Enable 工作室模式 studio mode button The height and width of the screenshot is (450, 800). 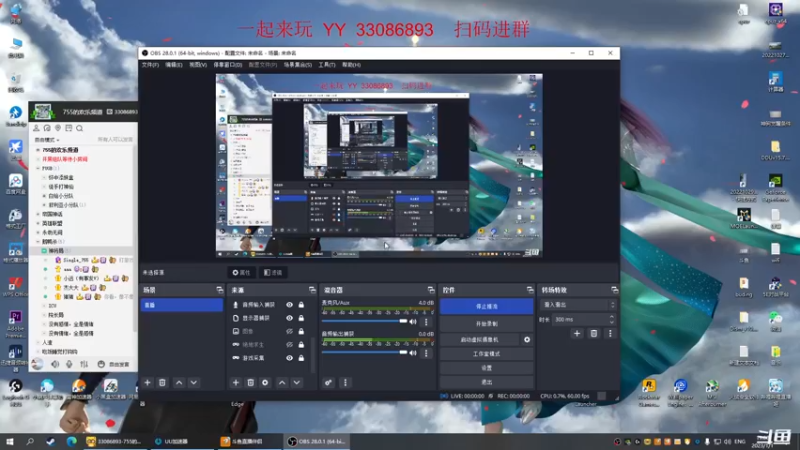coord(487,354)
